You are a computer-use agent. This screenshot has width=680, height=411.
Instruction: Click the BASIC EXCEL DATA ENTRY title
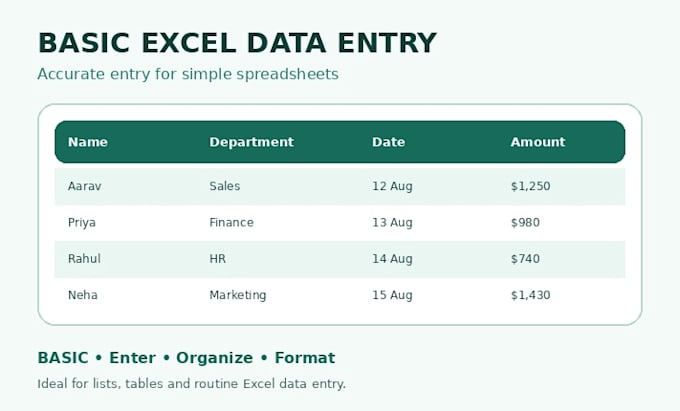[x=237, y=43]
